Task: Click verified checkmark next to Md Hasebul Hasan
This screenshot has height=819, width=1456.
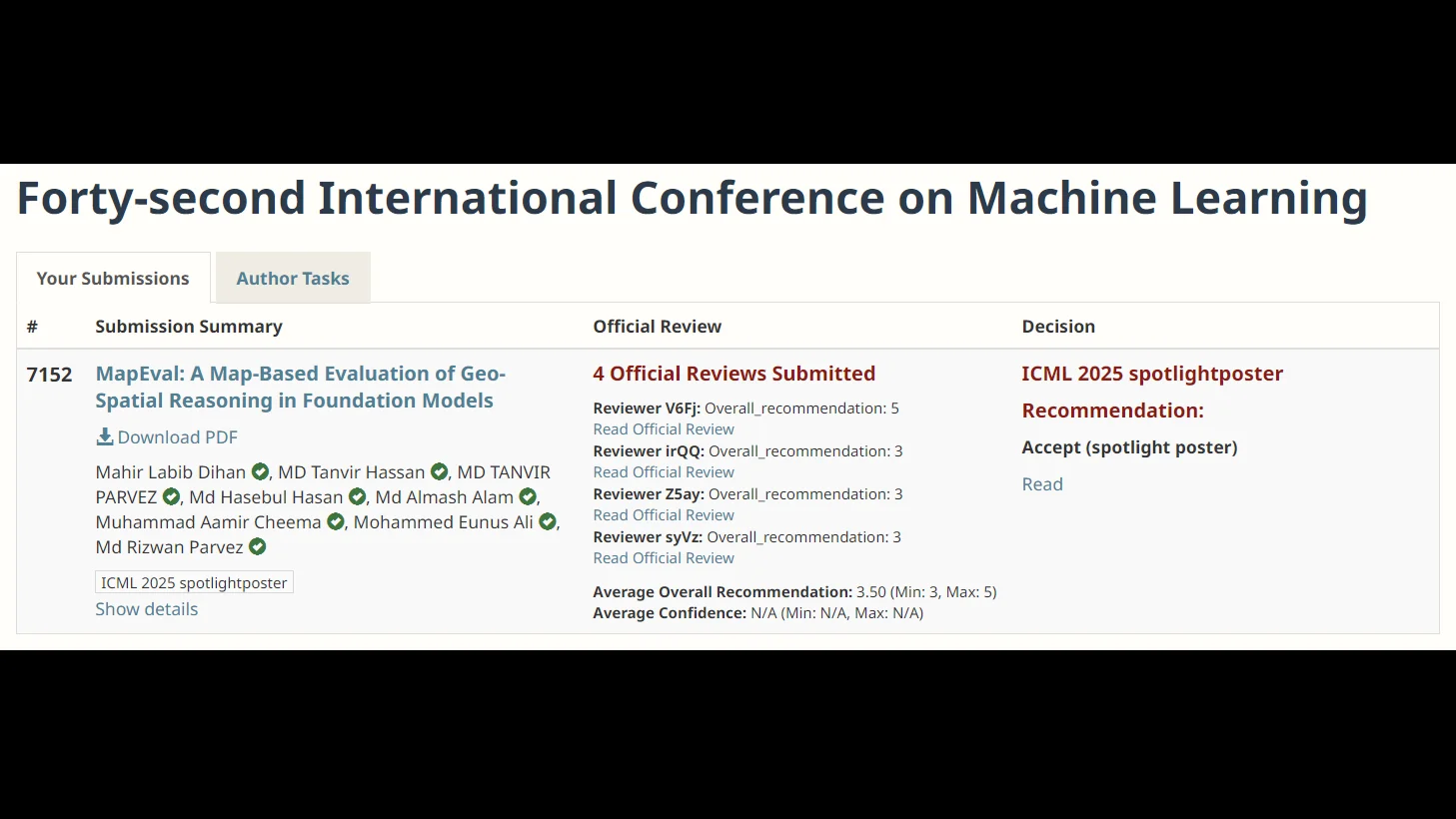Action: point(357,496)
